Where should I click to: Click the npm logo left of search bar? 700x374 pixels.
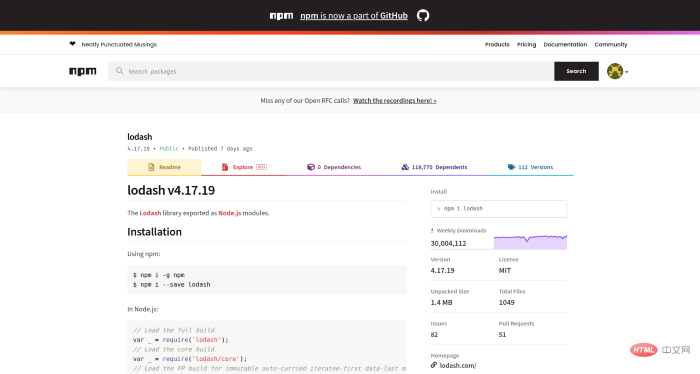coord(83,71)
